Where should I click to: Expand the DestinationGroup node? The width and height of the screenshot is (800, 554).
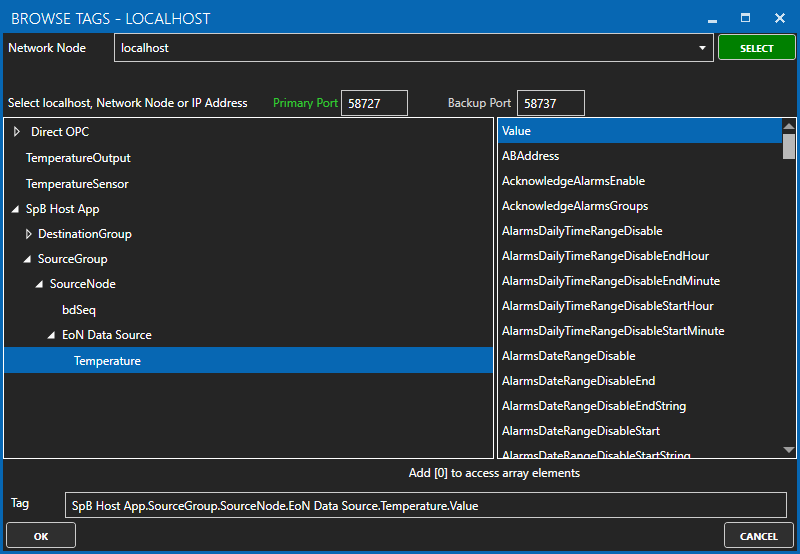click(x=29, y=234)
